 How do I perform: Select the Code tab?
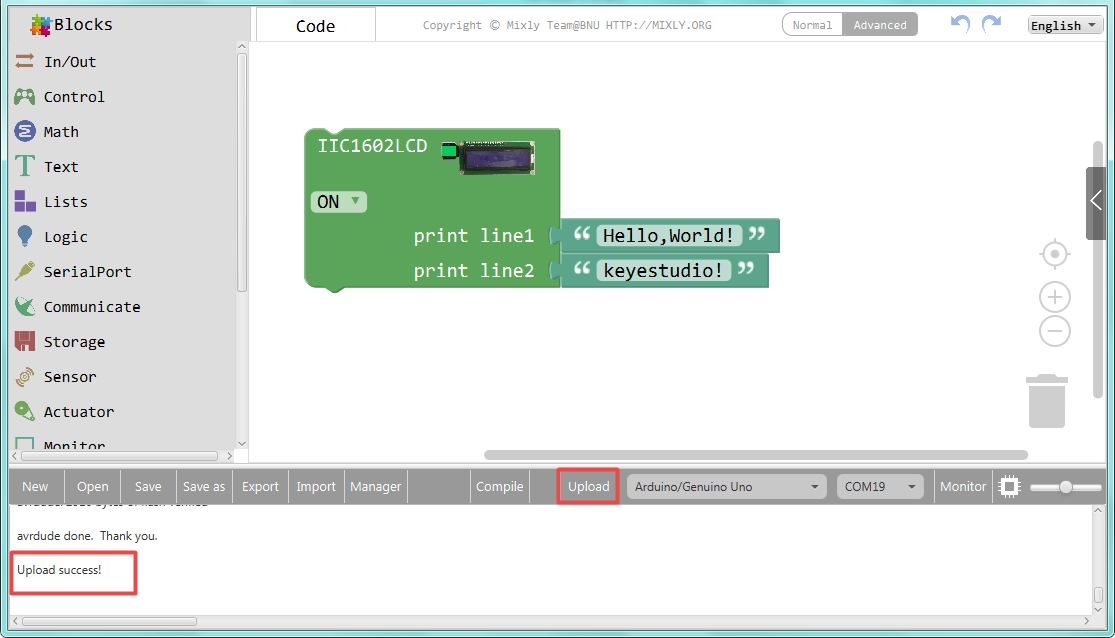315,26
